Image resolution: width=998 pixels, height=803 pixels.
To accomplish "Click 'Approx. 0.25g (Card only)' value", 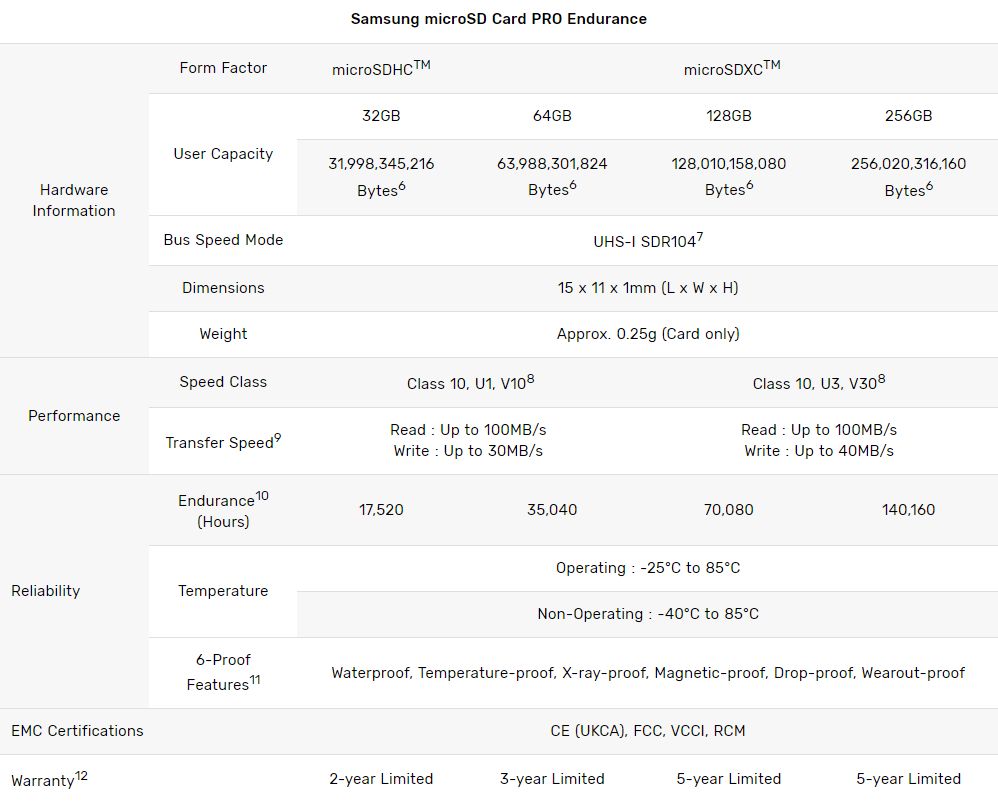I will coord(648,334).
